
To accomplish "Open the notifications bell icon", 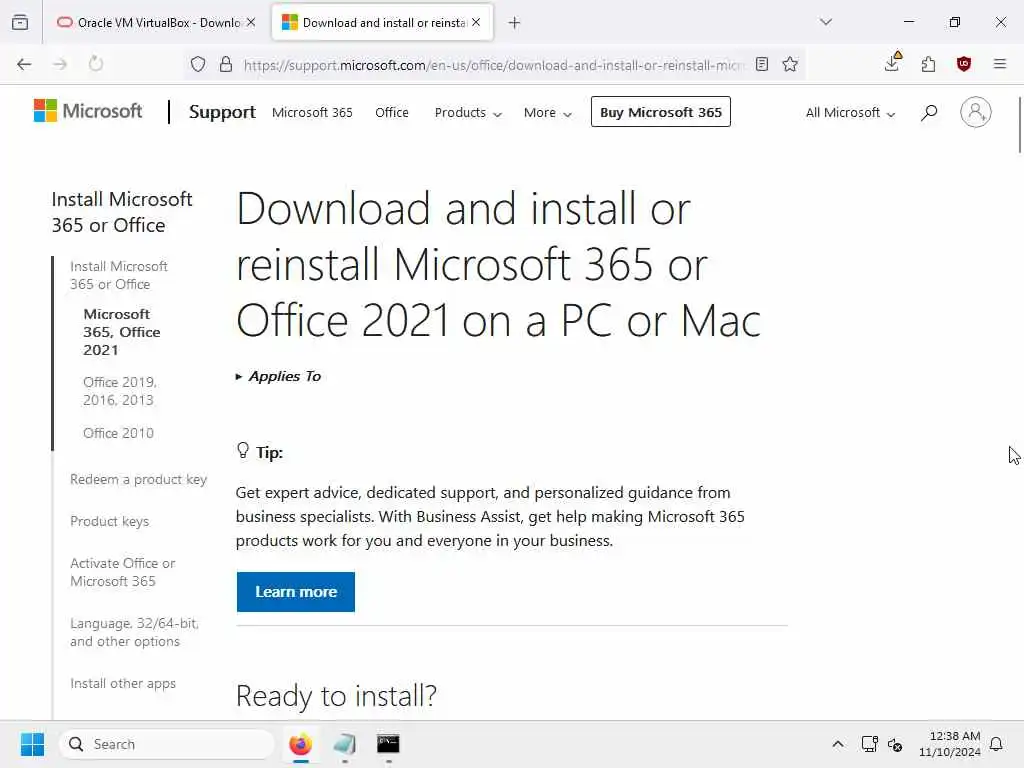I will click(996, 744).
